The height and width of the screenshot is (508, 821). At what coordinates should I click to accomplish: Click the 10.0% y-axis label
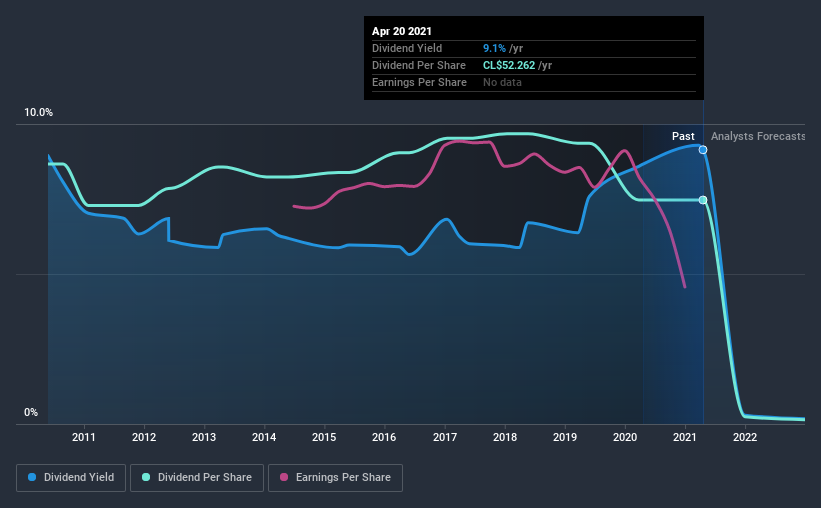[38, 113]
